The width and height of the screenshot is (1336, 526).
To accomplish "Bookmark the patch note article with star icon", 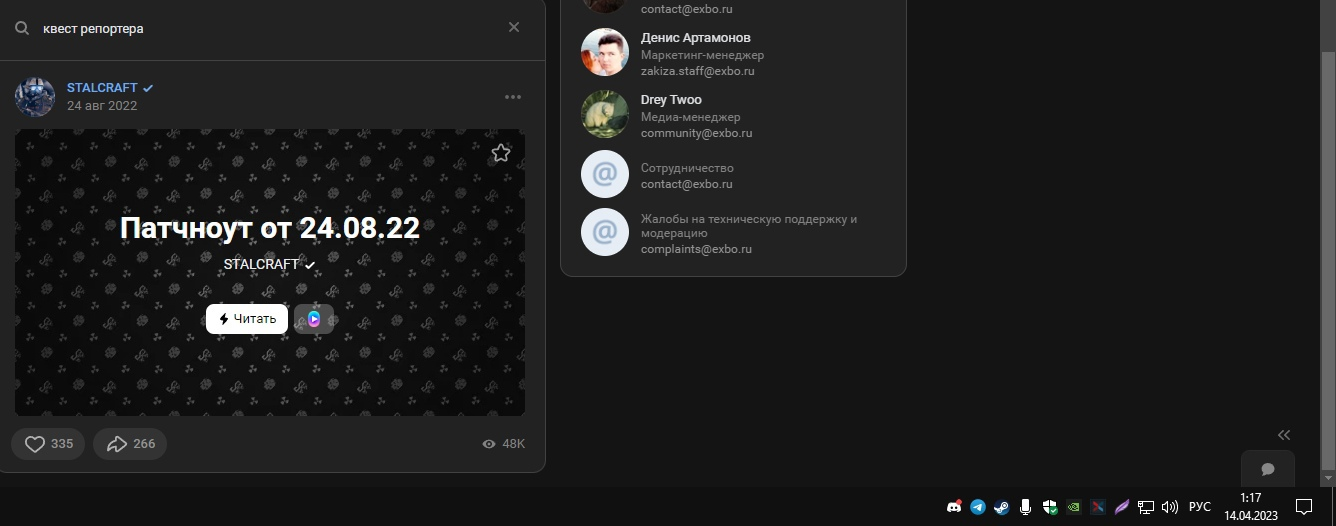I will (501, 153).
